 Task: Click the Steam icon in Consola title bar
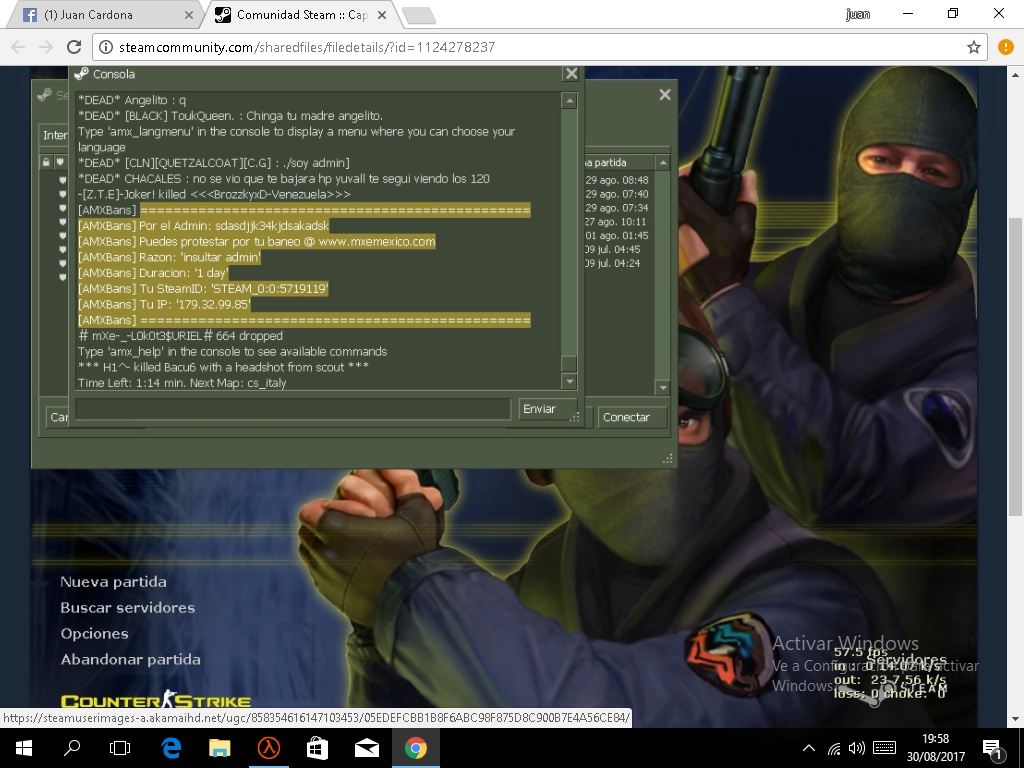pyautogui.click(x=82, y=74)
